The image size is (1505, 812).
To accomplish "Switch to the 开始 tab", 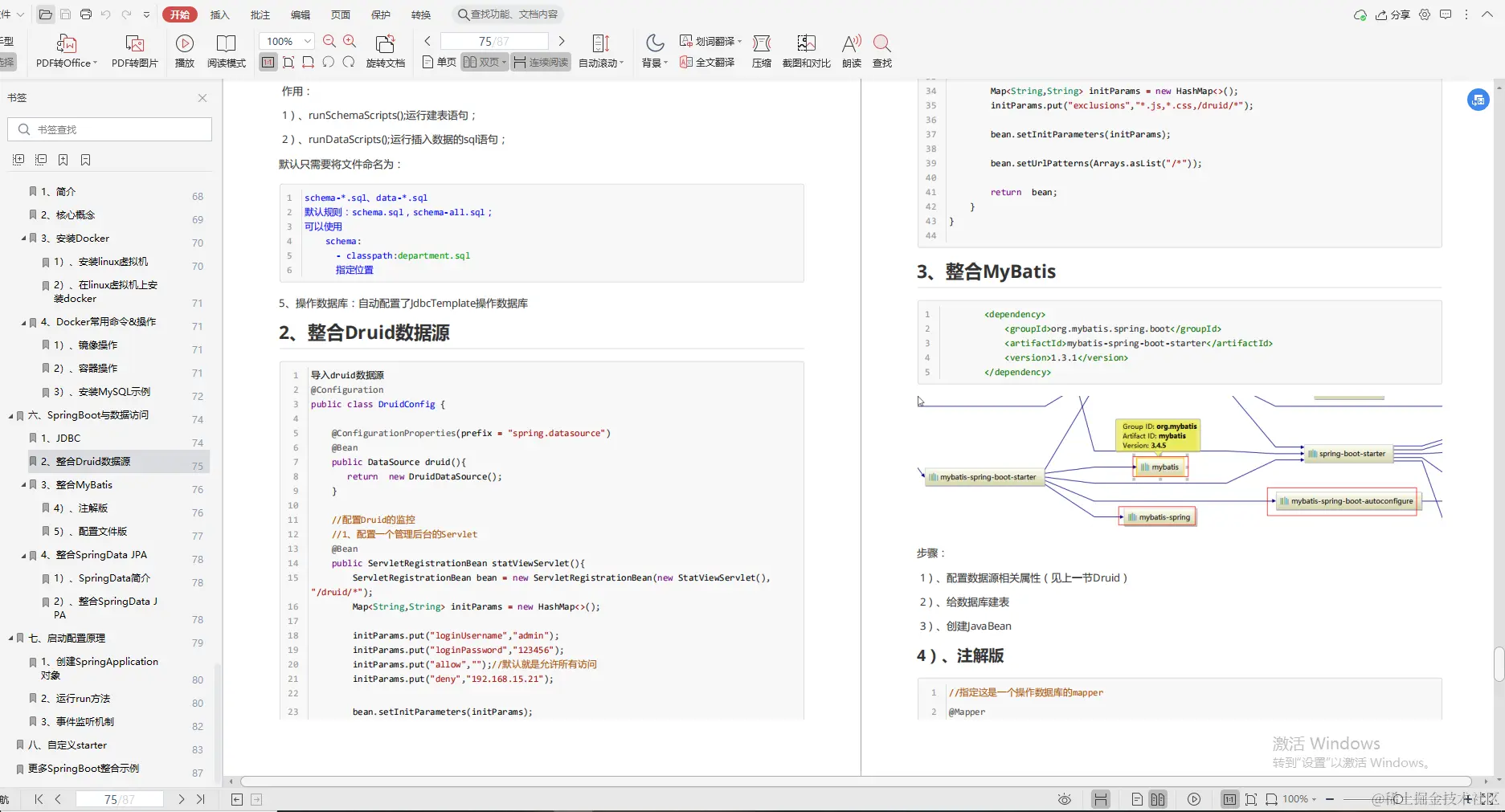I will [x=180, y=14].
